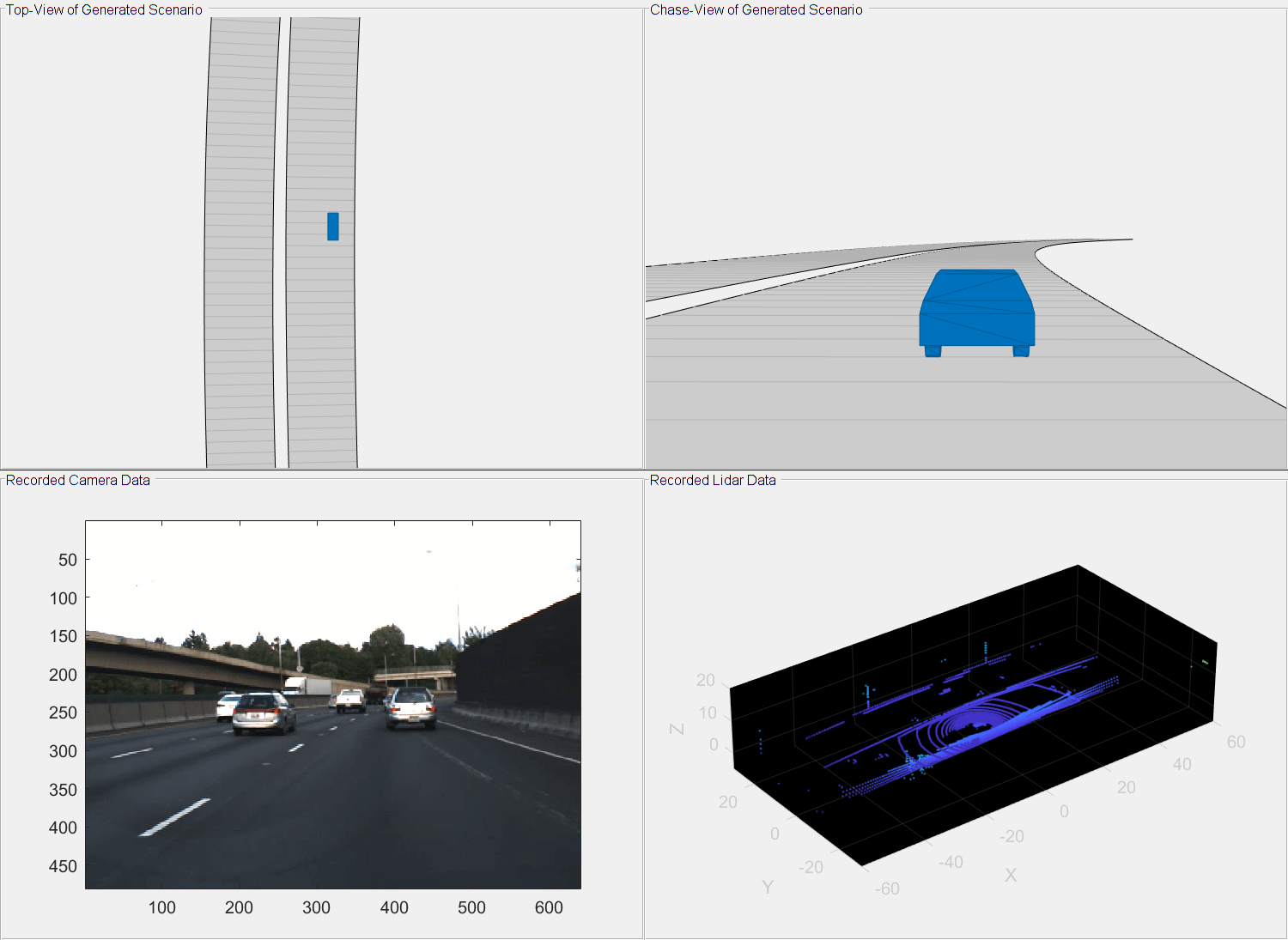Select the Recorded Camera Data title

click(x=77, y=480)
